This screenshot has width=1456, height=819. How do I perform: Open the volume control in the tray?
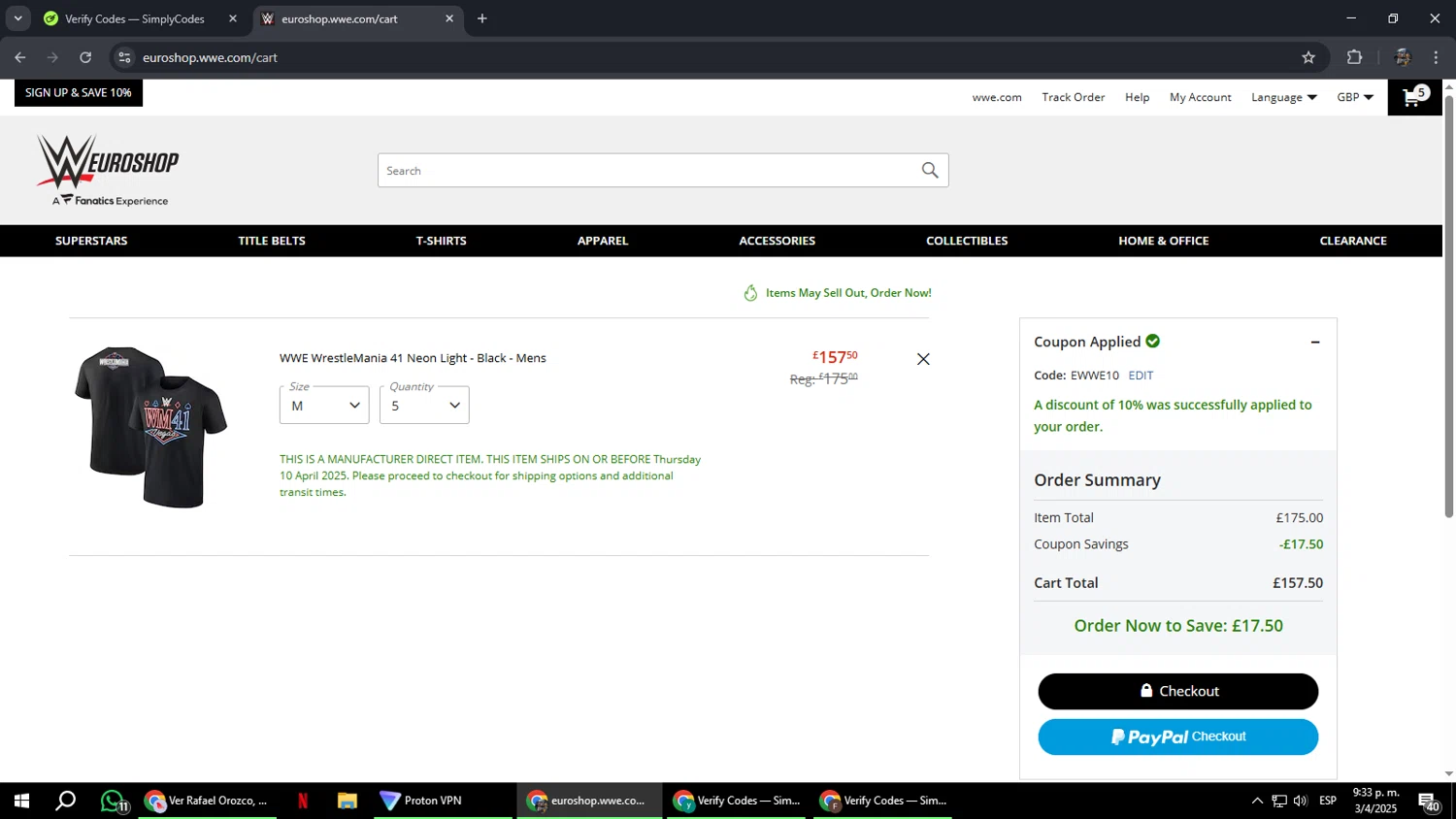[x=1301, y=801]
